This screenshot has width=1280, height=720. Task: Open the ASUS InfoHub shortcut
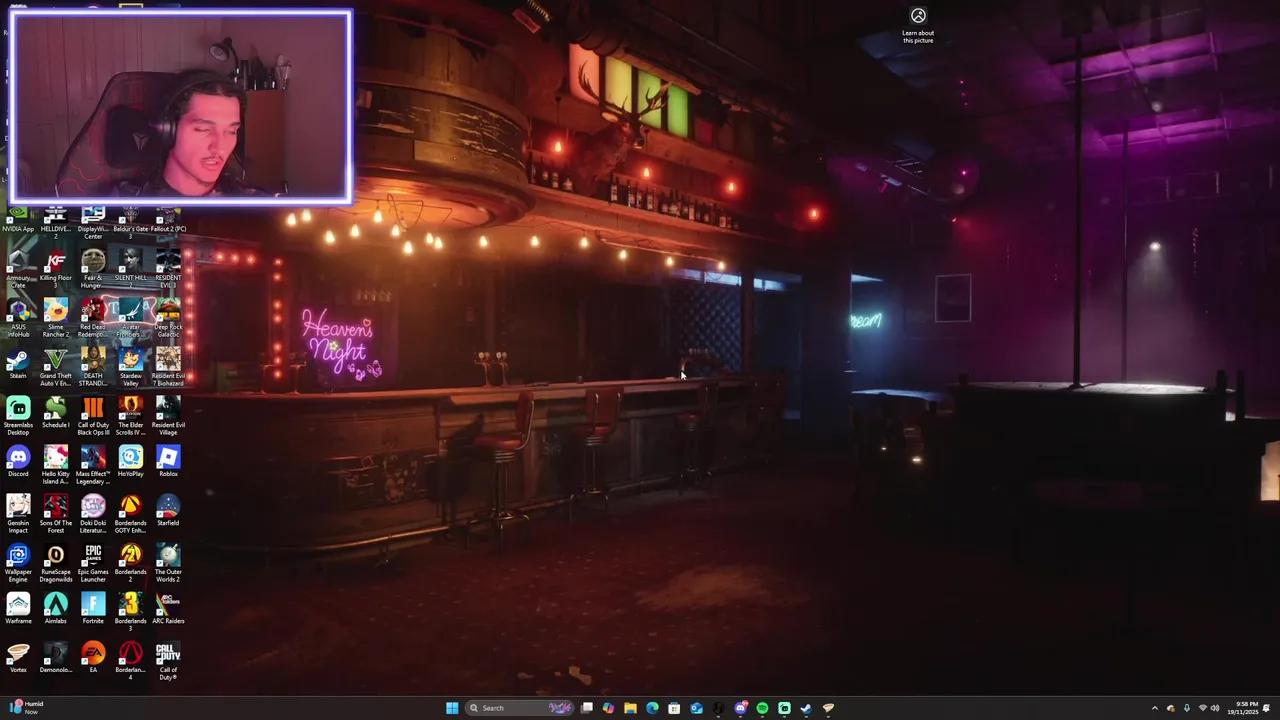18,319
